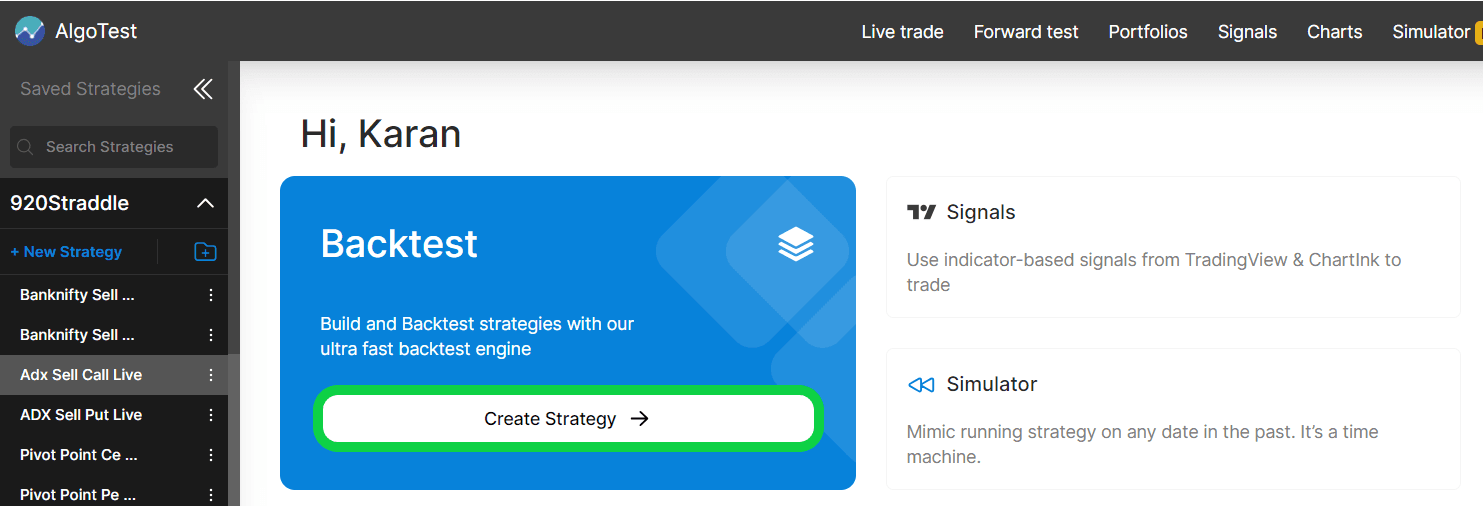Collapse the Saved Strategies sidebar
Viewport: 1483px width, 506px height.
[203, 89]
